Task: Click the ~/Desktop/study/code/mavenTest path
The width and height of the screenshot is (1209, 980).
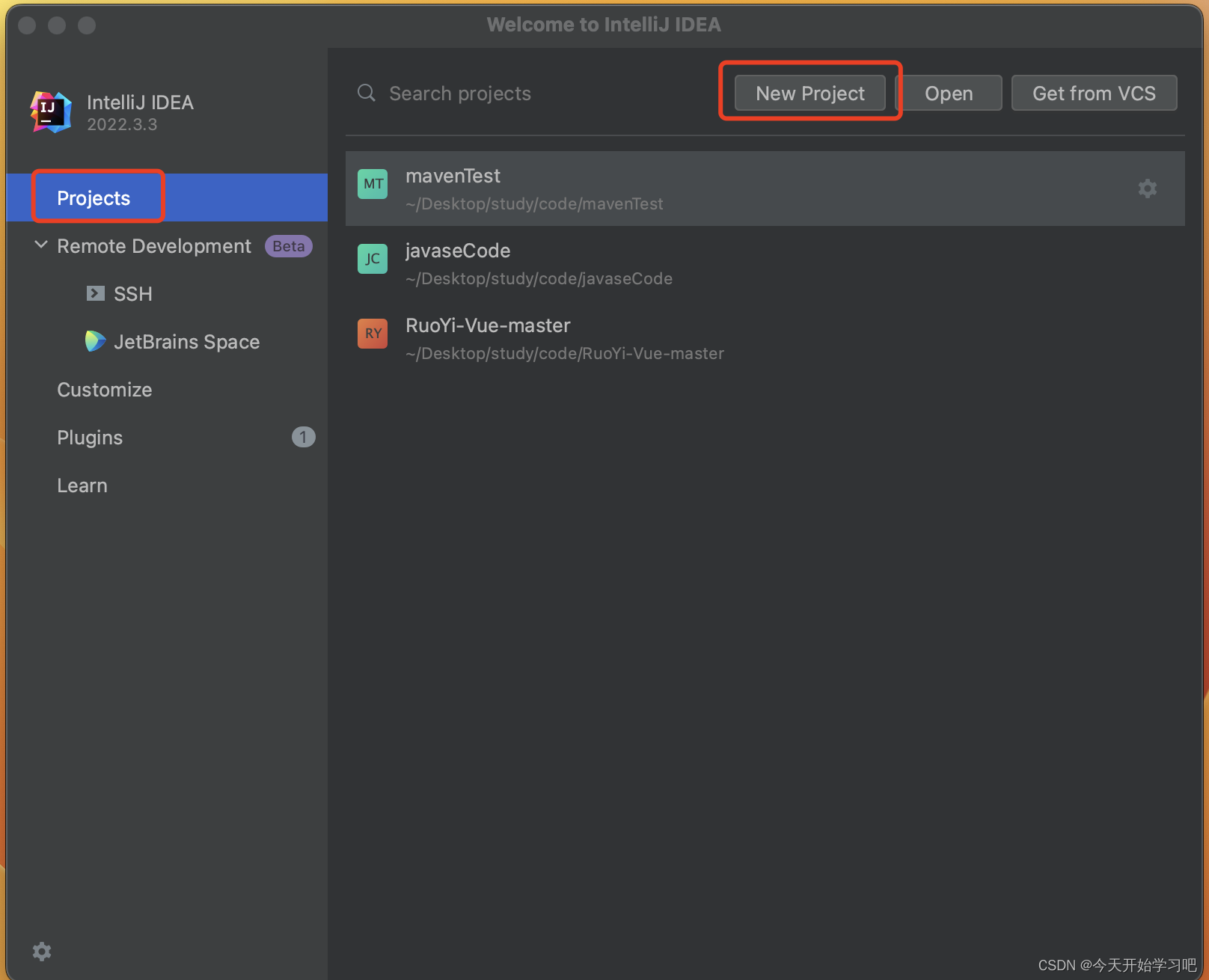Action: click(x=534, y=203)
